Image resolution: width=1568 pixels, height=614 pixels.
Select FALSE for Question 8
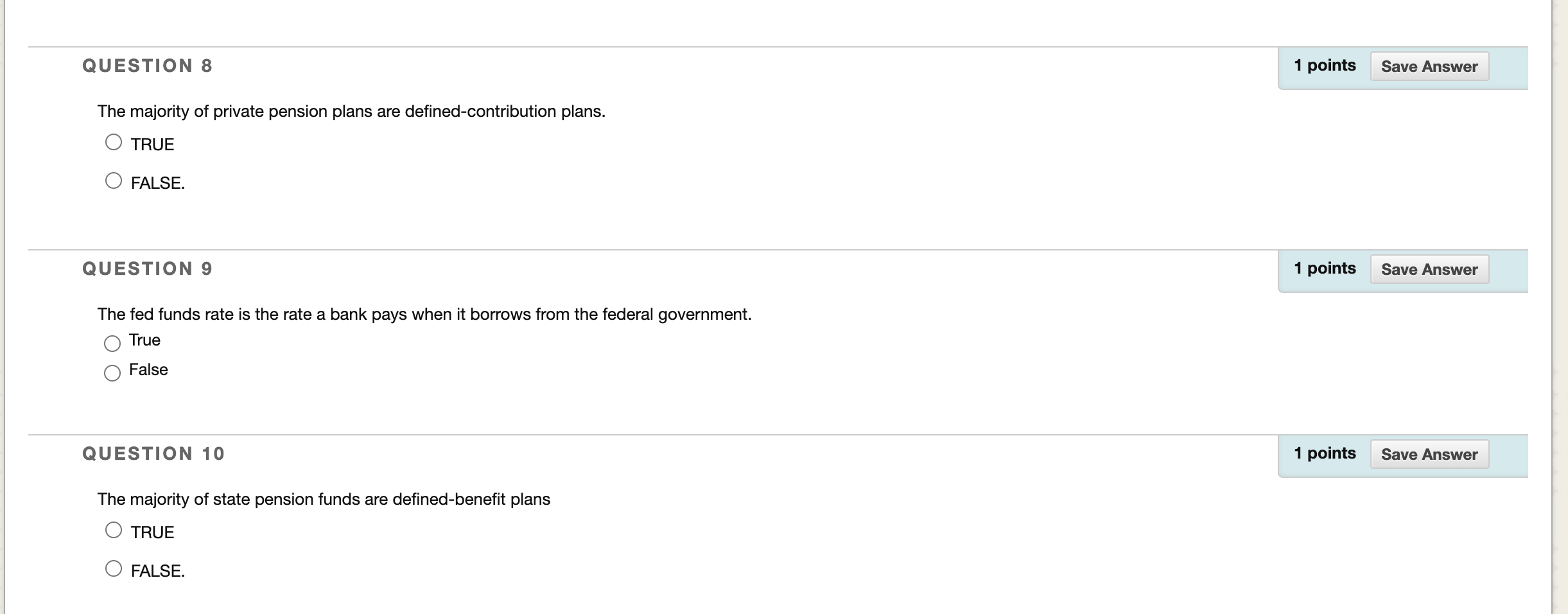pyautogui.click(x=114, y=180)
